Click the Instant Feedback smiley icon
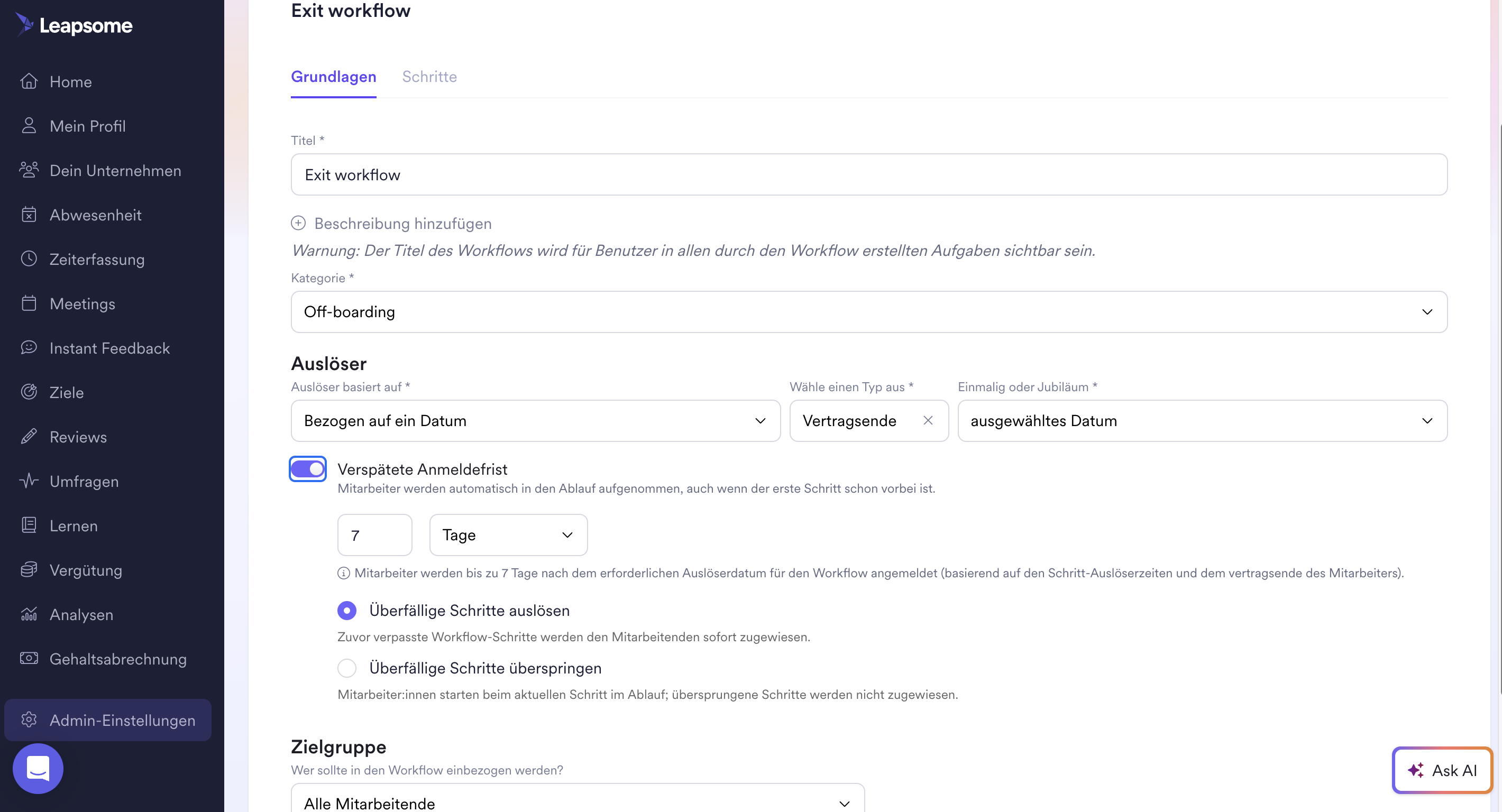This screenshot has width=1502, height=812. click(29, 347)
